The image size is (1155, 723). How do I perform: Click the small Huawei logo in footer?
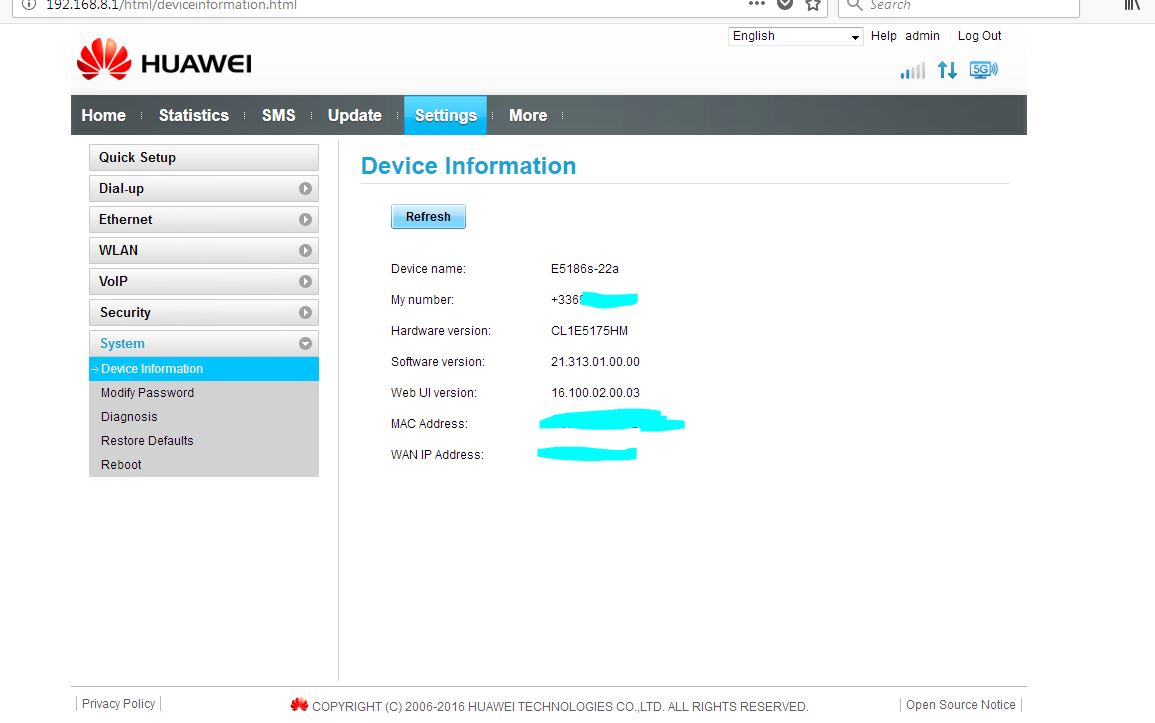tap(299, 705)
